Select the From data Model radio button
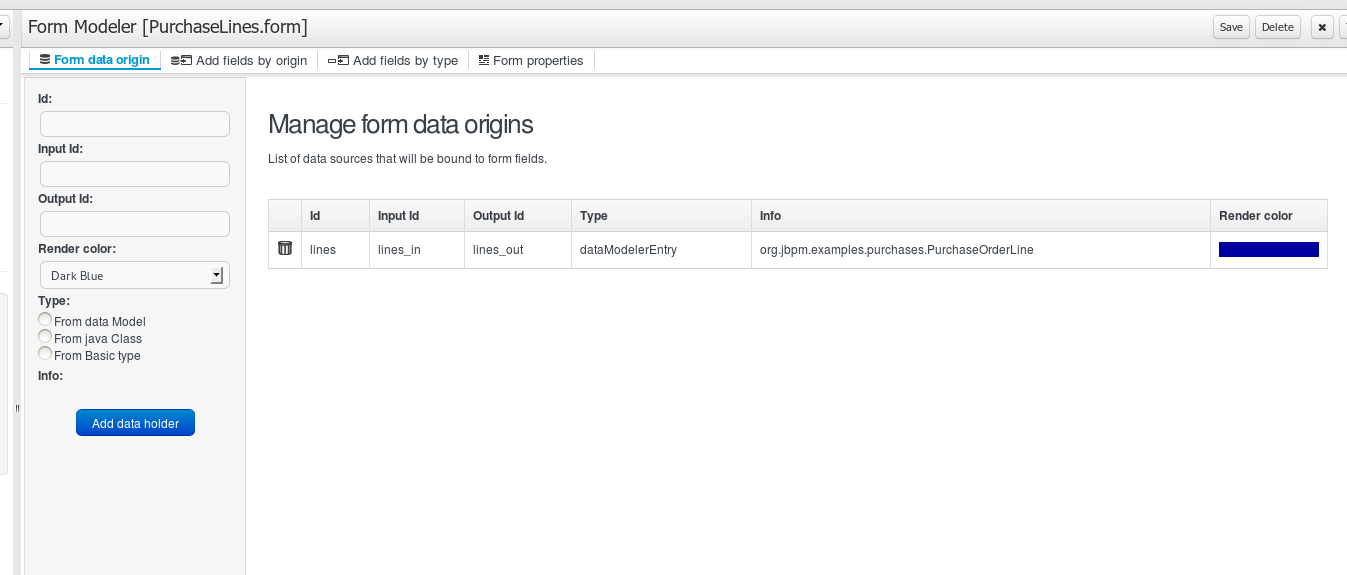 click(45, 320)
